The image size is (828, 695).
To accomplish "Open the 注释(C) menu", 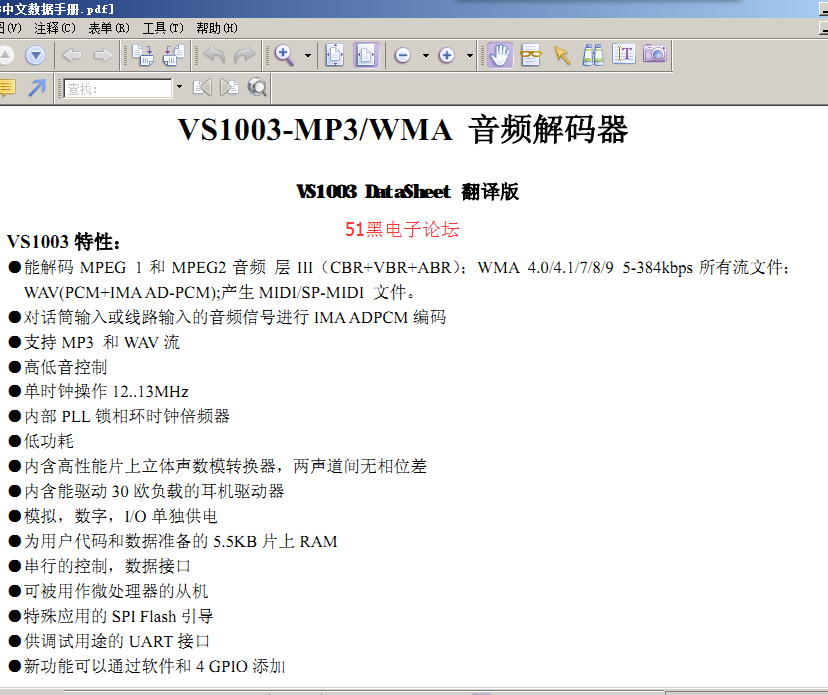I will [x=55, y=28].
